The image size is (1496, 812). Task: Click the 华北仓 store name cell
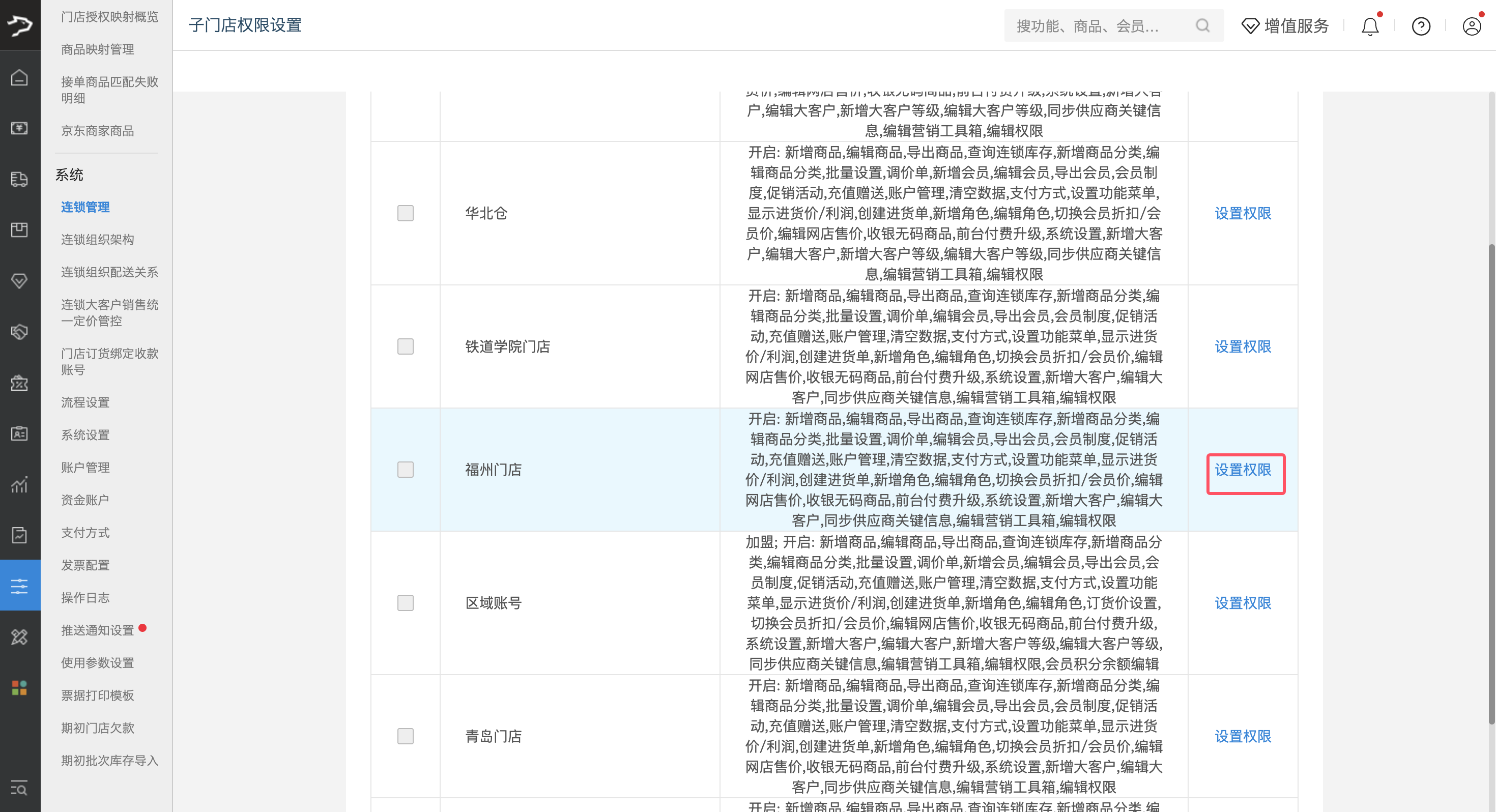580,213
